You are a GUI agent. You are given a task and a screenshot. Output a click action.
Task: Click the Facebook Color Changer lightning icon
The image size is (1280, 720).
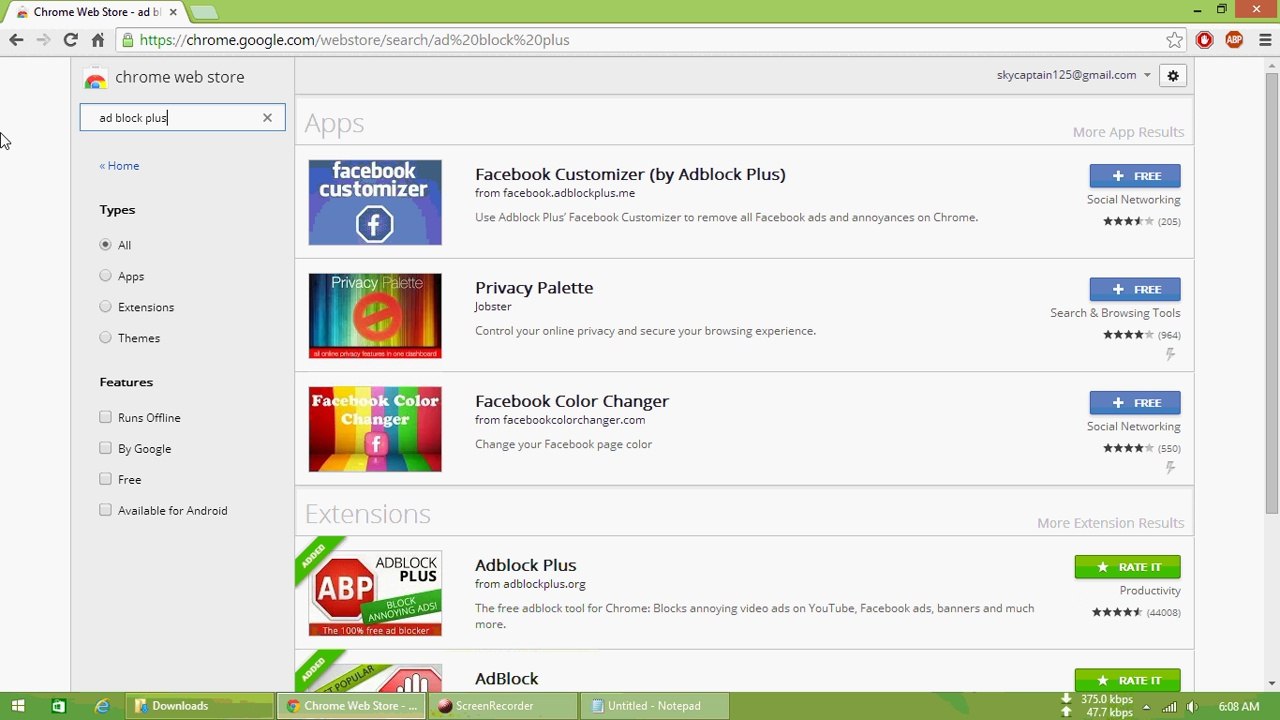tap(1170, 468)
